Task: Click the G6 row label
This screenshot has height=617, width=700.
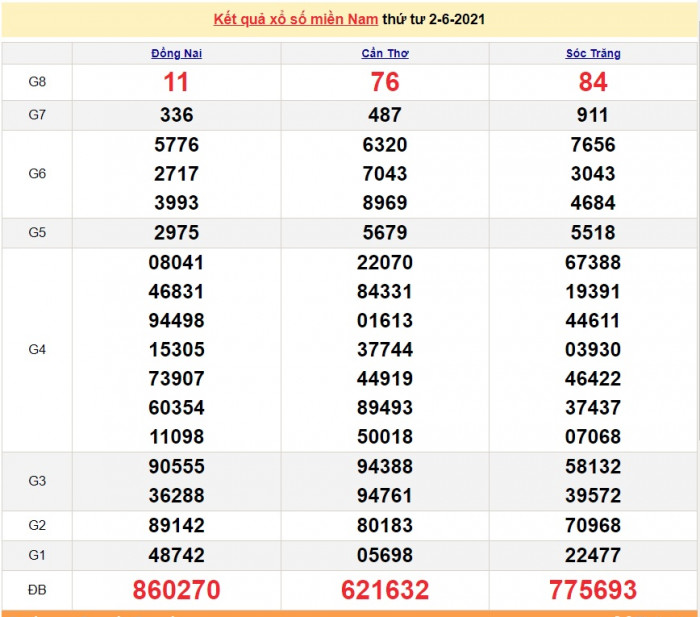Action: pyautogui.click(x=37, y=173)
